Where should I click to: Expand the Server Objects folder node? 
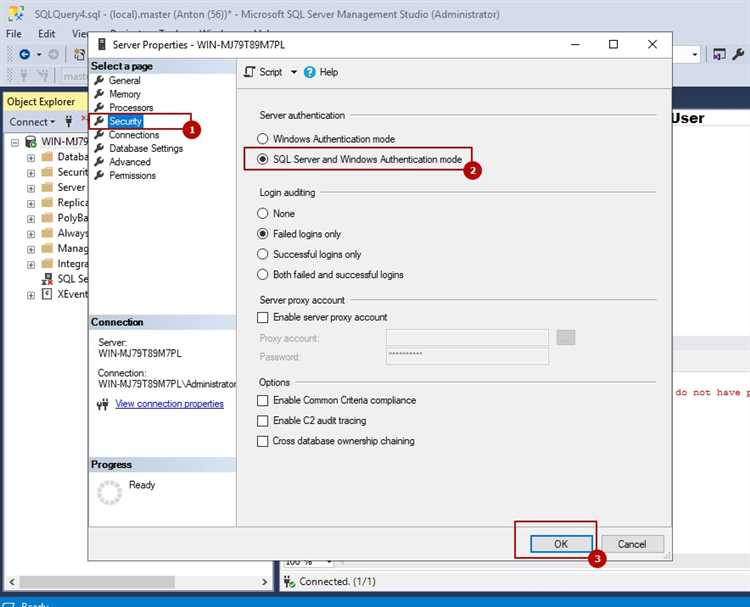31,188
